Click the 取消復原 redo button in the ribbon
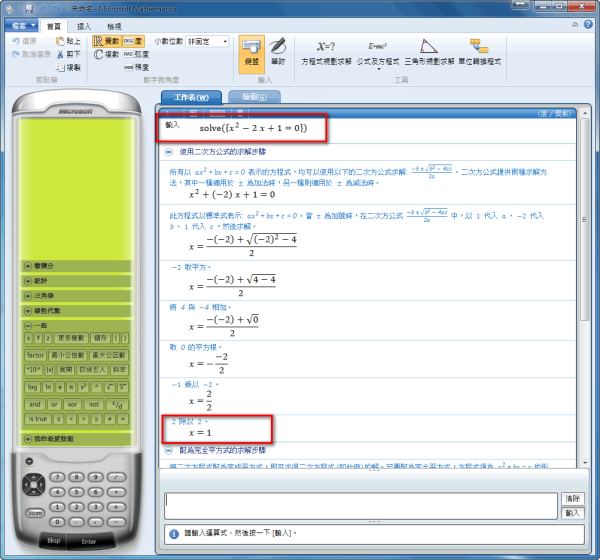 (x=31, y=54)
